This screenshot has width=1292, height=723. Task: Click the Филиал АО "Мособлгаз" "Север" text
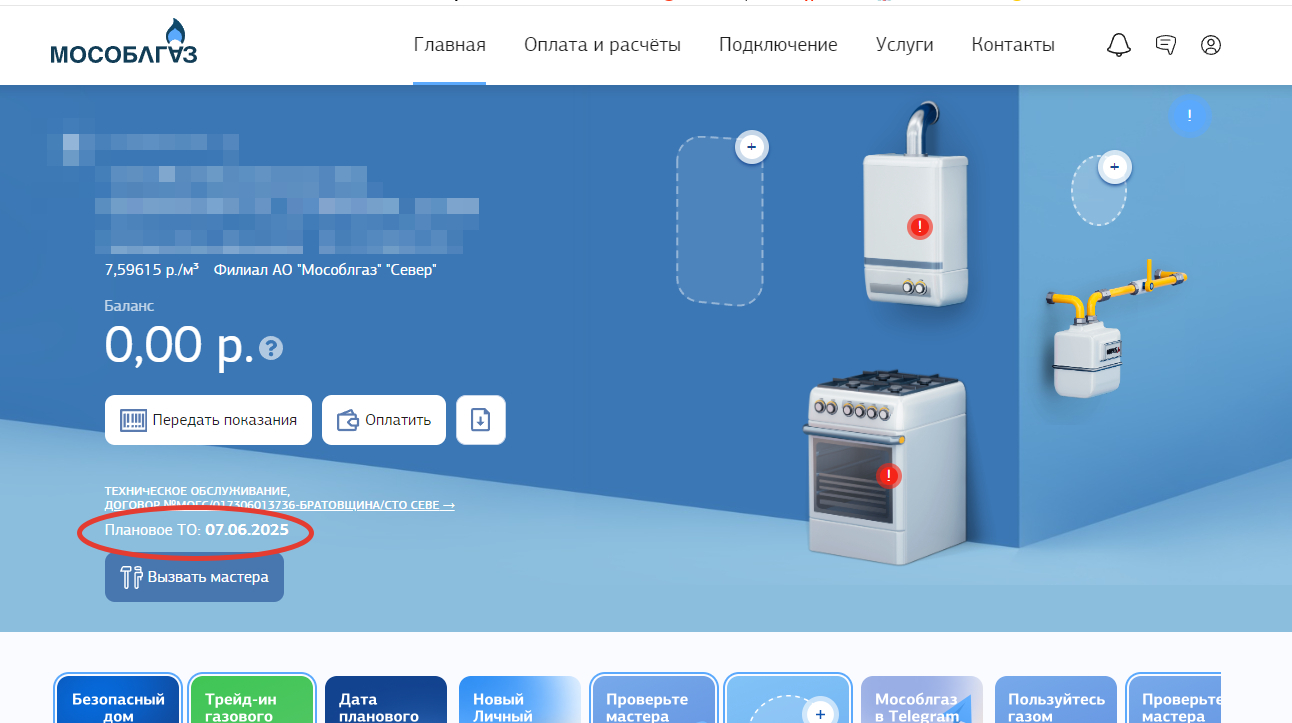pyautogui.click(x=325, y=270)
